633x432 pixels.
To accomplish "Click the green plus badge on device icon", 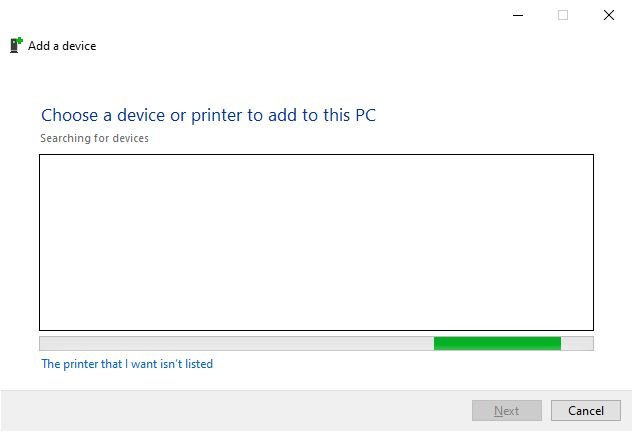I will click(19, 40).
